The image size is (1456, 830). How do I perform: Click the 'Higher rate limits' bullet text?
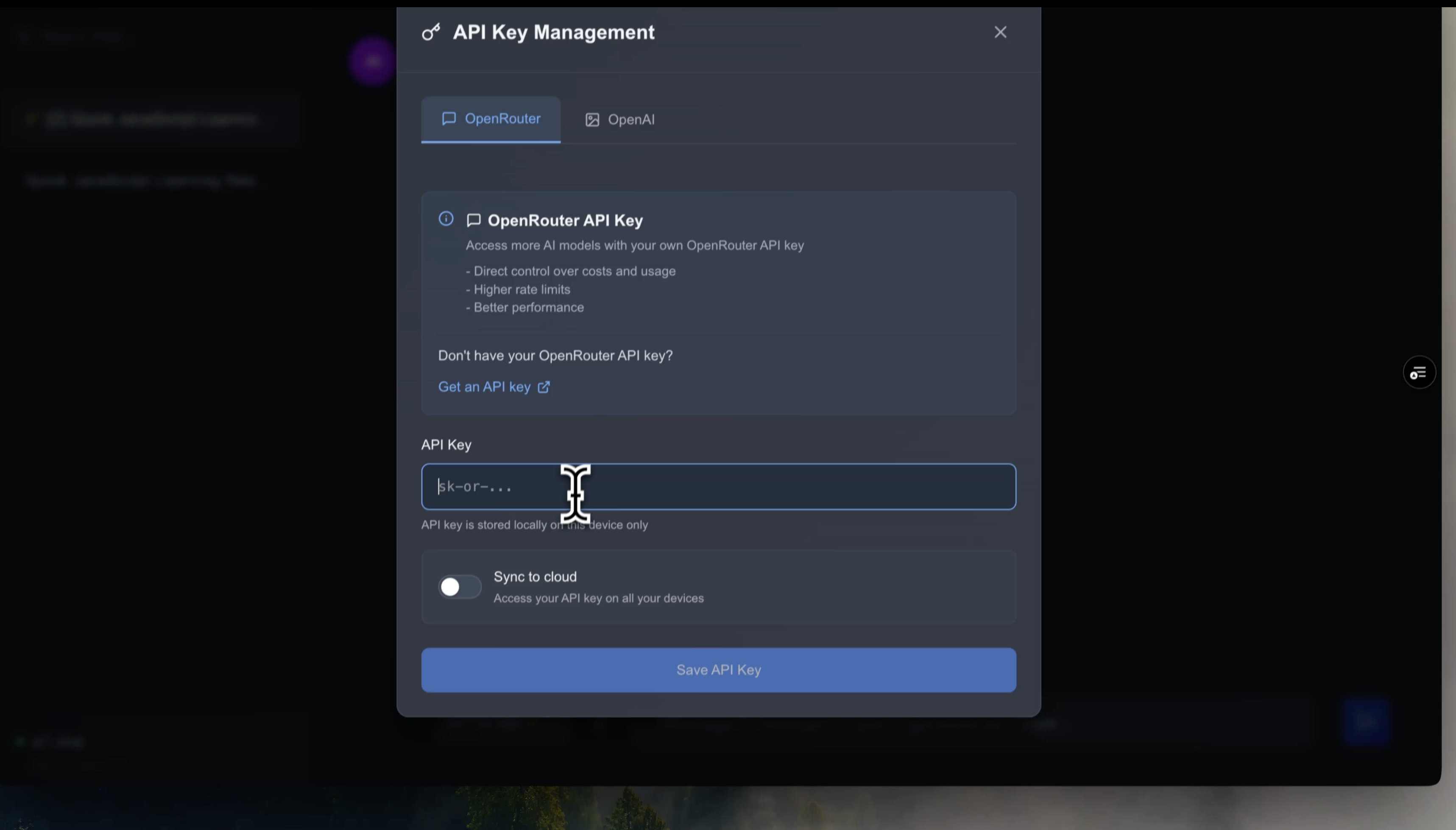(518, 290)
